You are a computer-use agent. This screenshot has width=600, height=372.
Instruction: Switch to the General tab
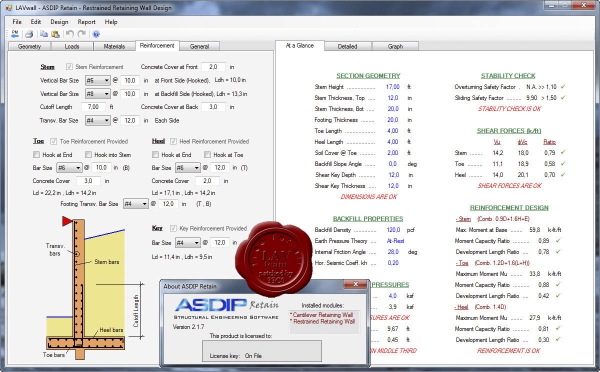[199, 46]
